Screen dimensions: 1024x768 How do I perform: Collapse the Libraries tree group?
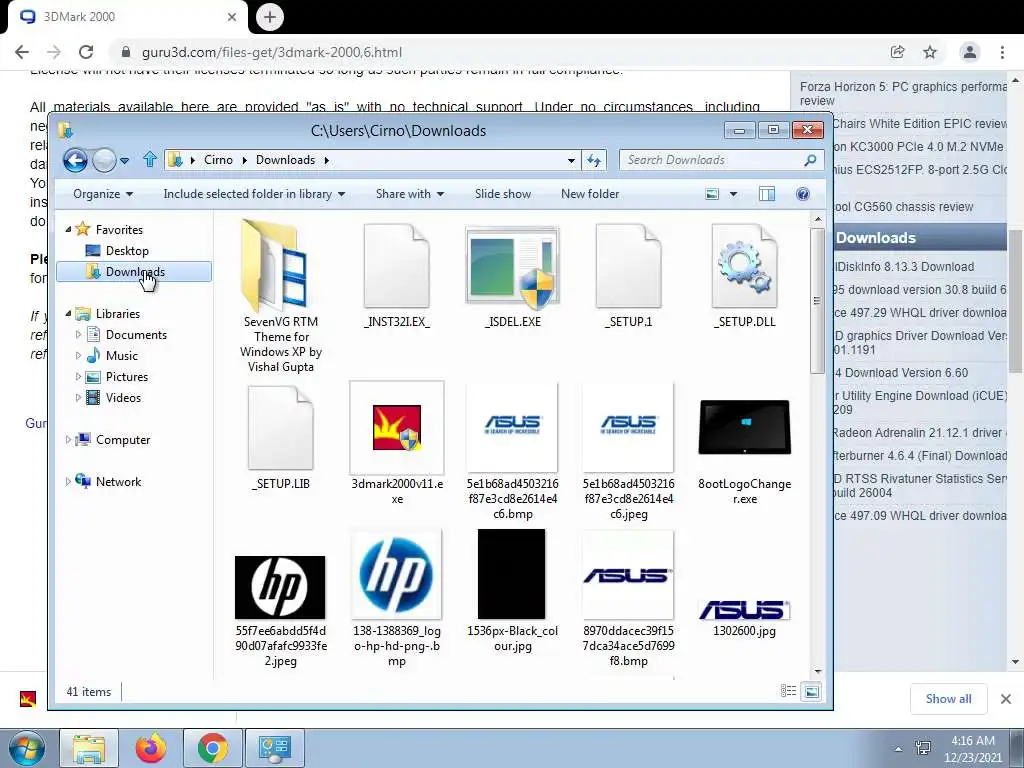click(x=68, y=313)
